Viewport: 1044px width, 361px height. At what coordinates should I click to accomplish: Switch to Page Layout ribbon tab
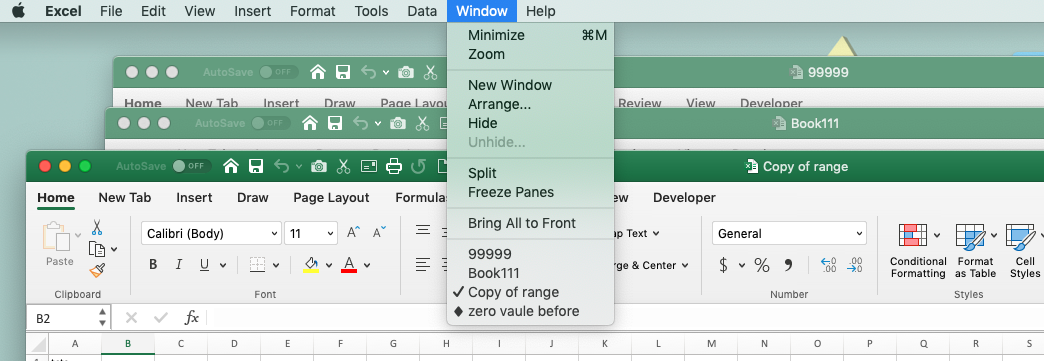(x=331, y=197)
